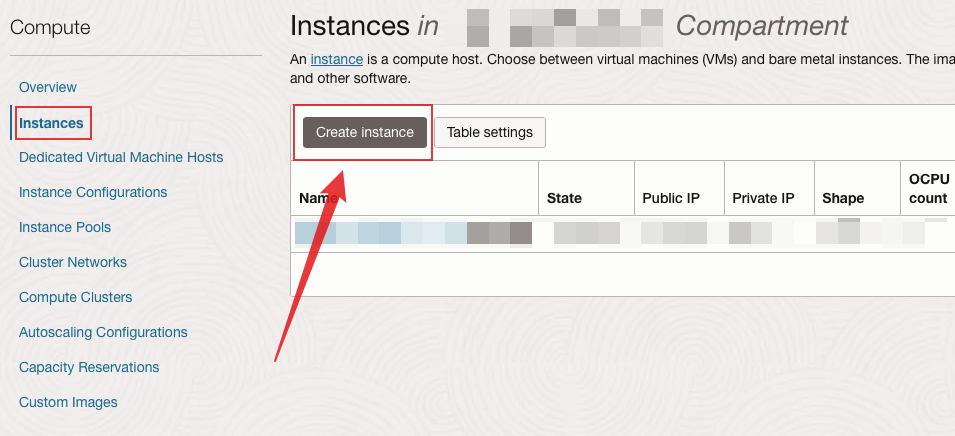Click the Public IP column header
Screen dimensions: 955x436
point(670,198)
